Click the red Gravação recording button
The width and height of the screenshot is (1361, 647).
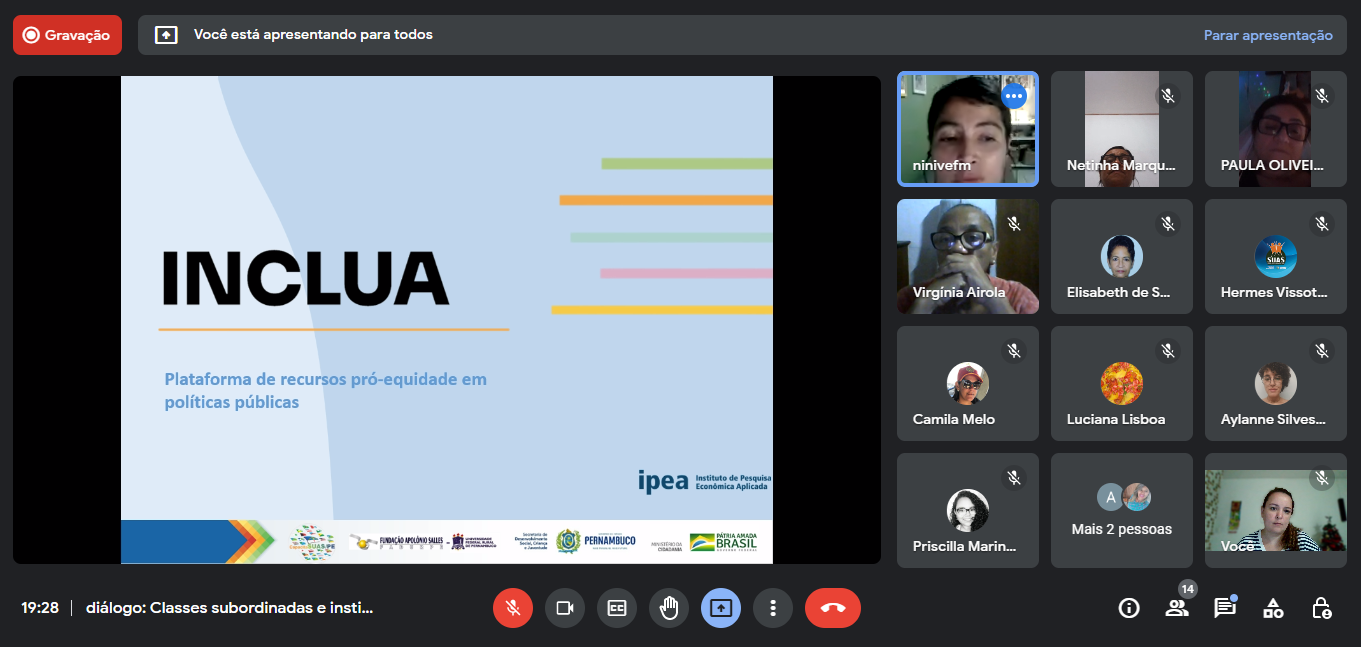coord(67,35)
